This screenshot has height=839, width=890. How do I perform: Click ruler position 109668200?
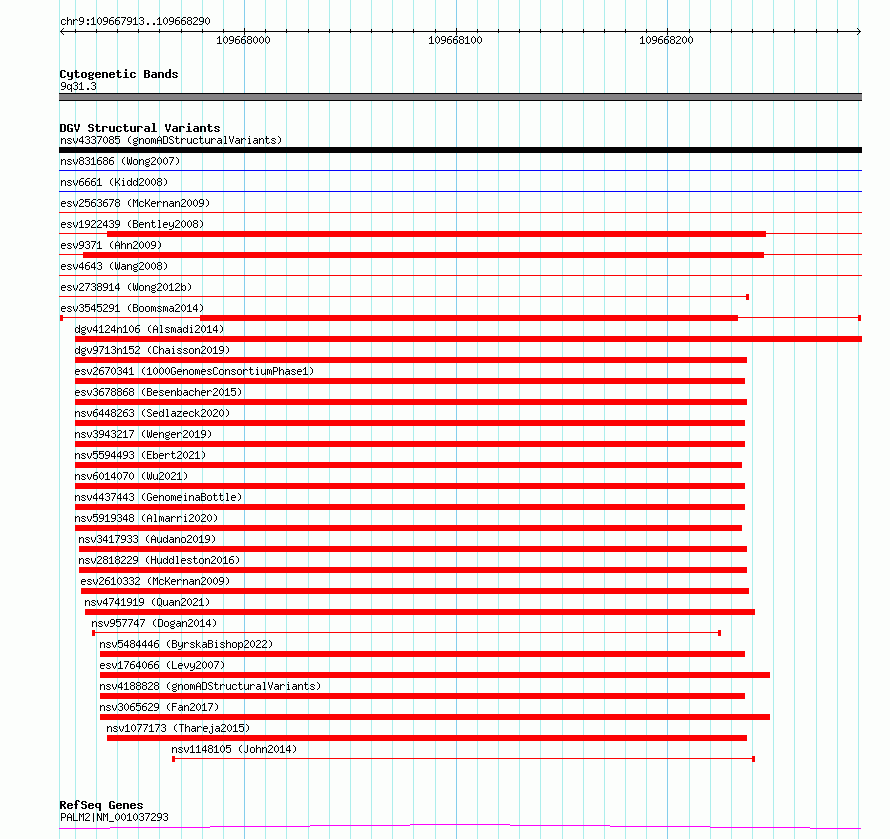[666, 40]
